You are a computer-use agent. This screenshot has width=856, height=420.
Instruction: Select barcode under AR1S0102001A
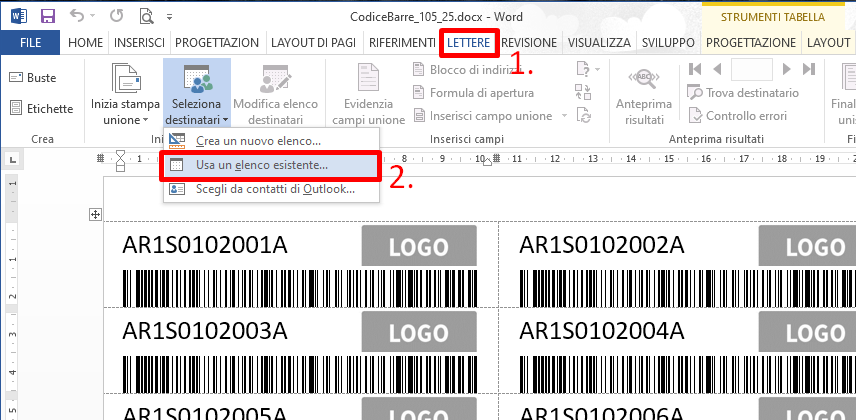300,288
